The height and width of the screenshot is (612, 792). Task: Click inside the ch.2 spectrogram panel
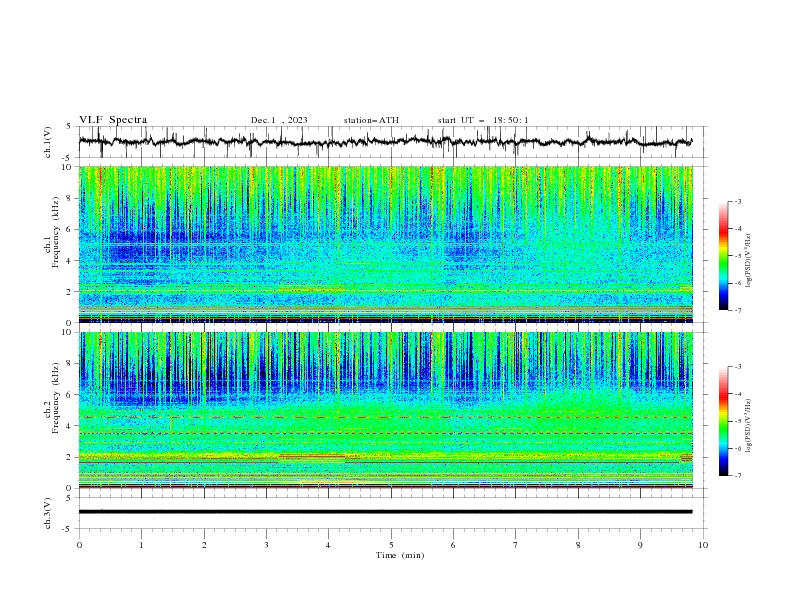pos(385,410)
